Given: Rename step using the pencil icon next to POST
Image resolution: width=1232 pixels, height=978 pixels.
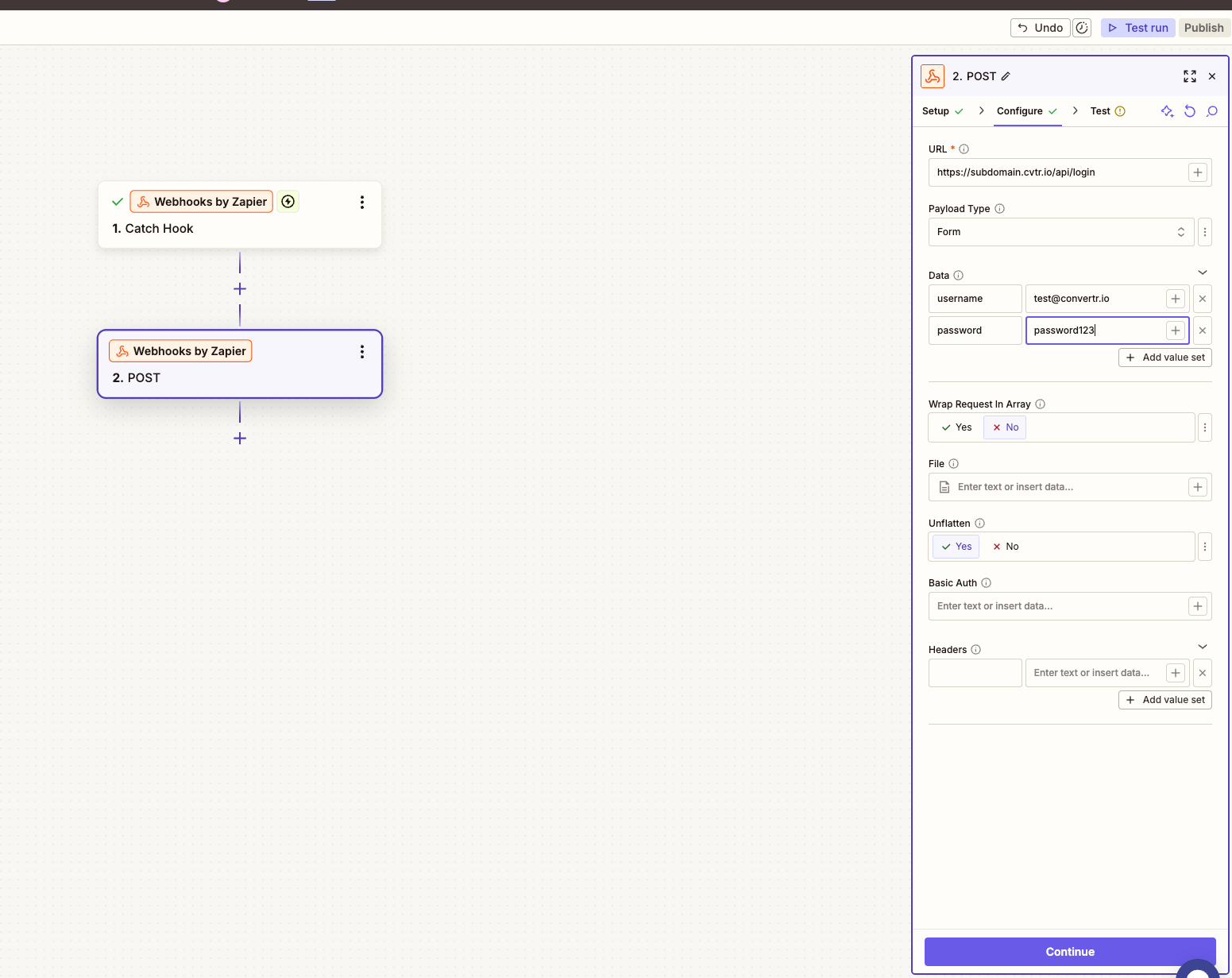Looking at the screenshot, I should [1006, 76].
